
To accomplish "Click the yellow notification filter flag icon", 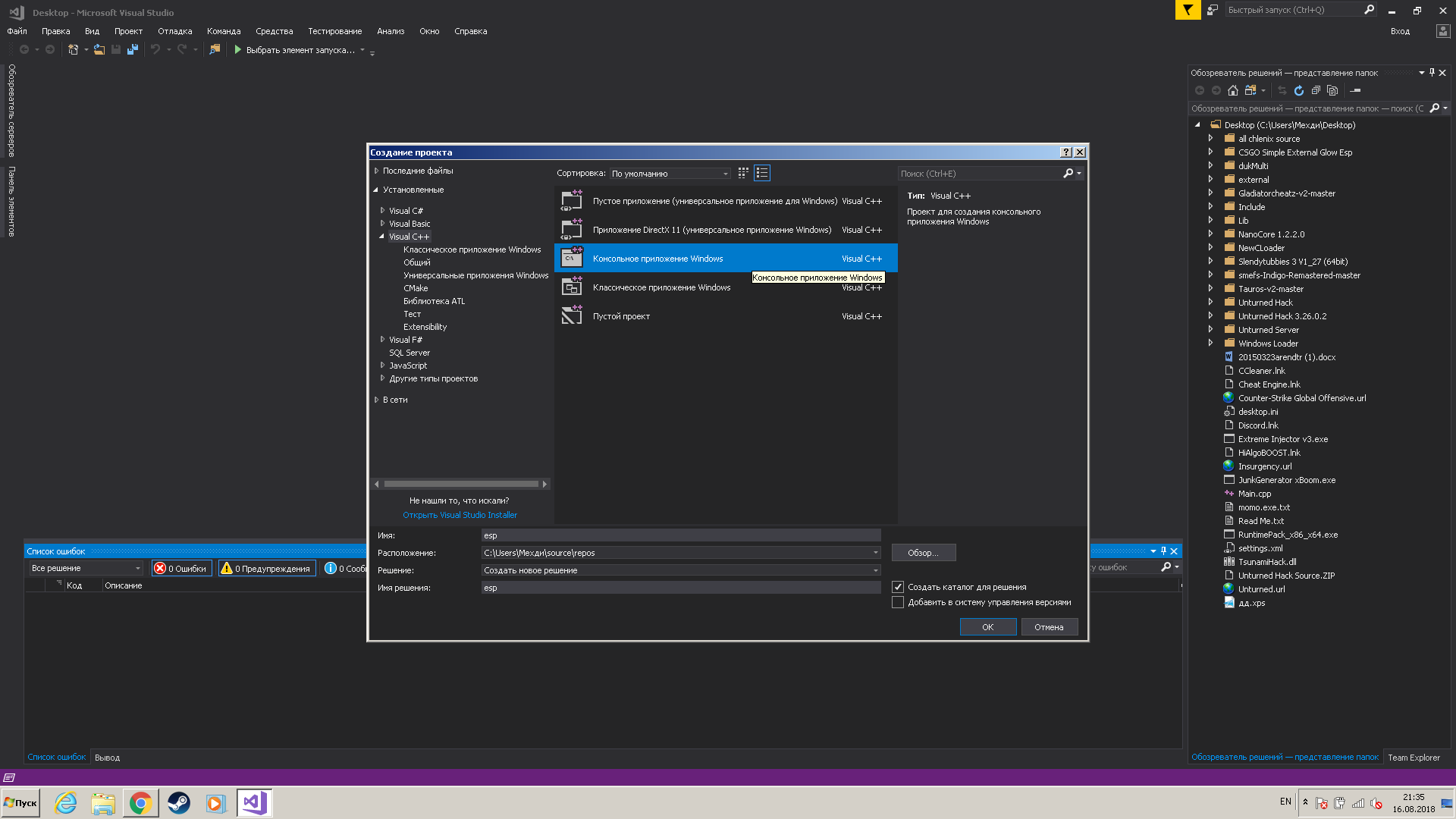I will point(1188,10).
